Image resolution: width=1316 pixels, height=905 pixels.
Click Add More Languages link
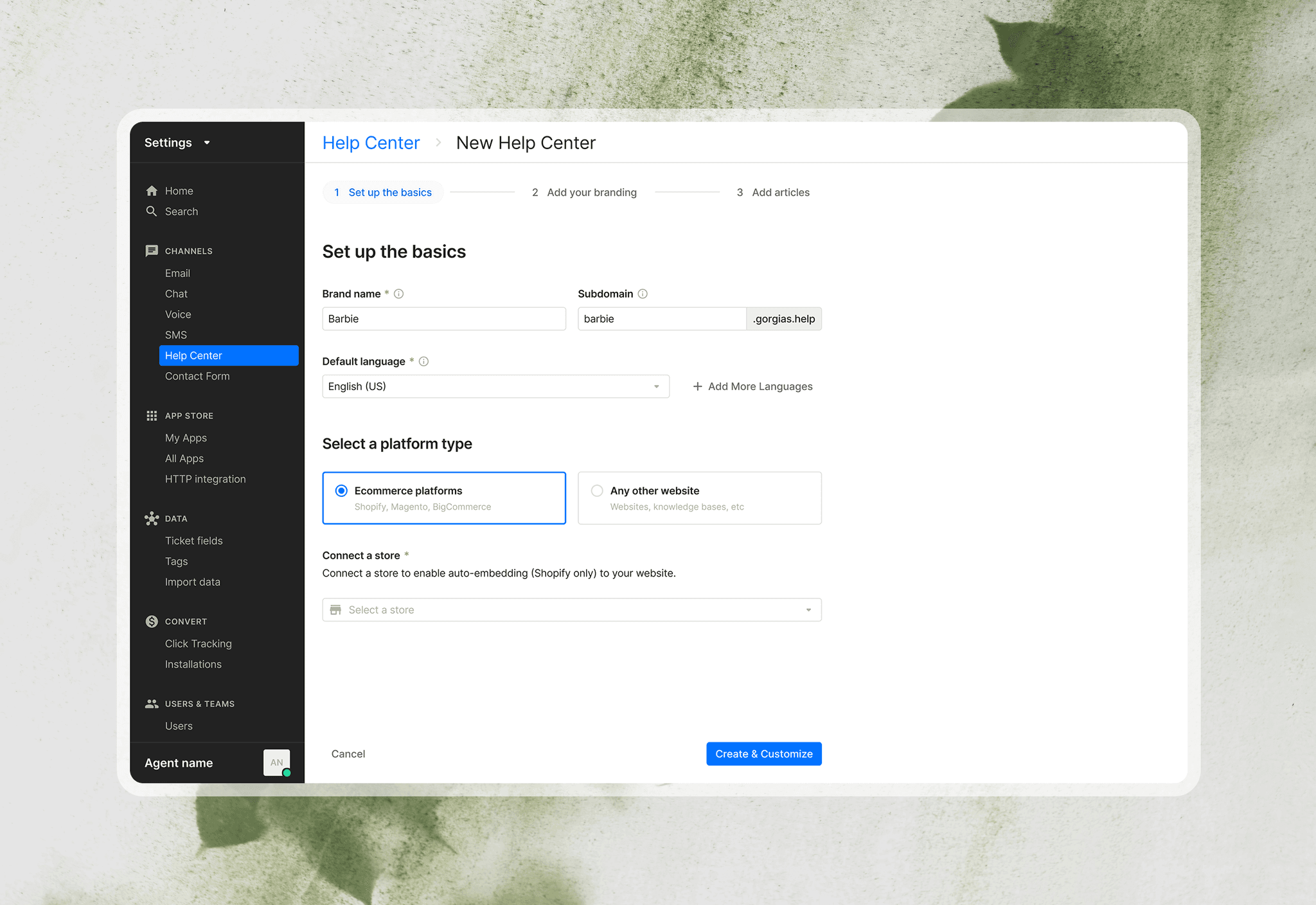coord(752,386)
